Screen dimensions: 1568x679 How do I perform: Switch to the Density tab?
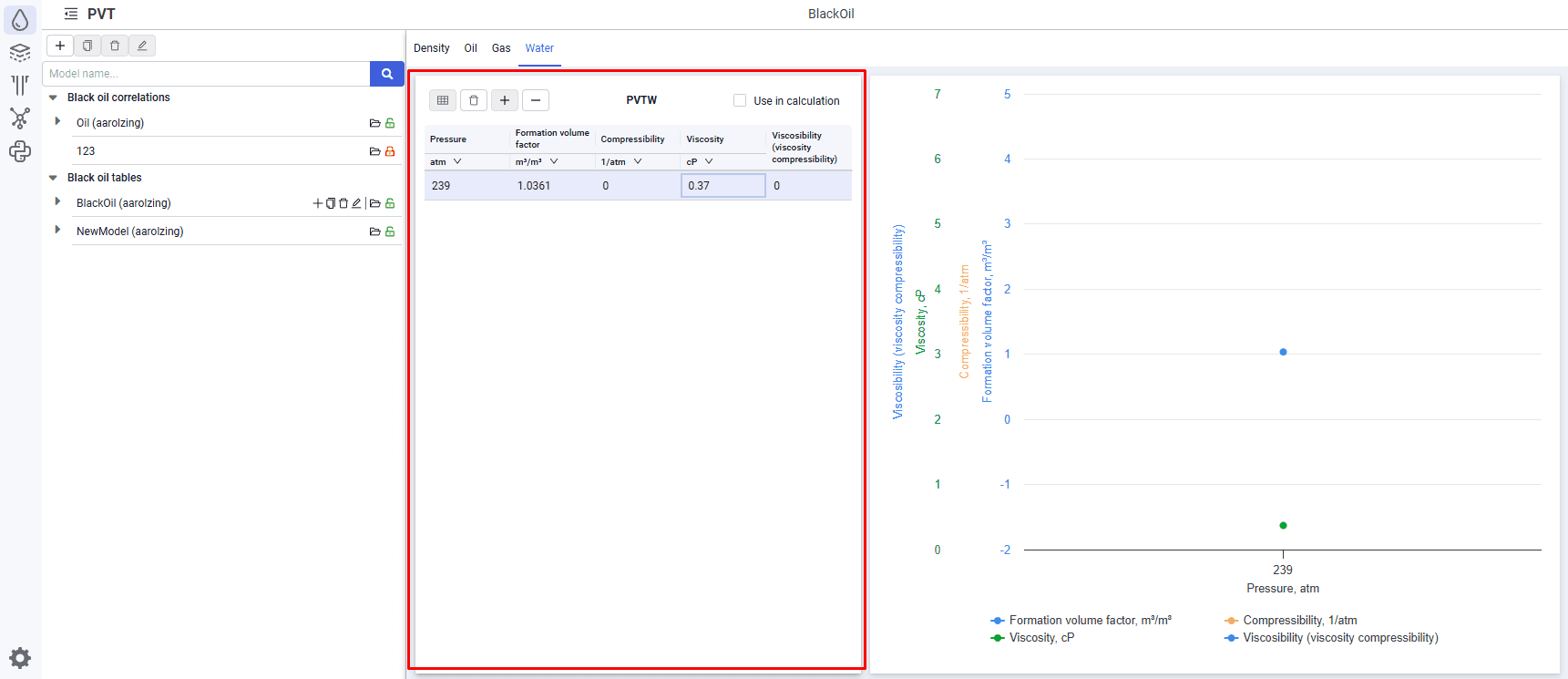click(432, 48)
